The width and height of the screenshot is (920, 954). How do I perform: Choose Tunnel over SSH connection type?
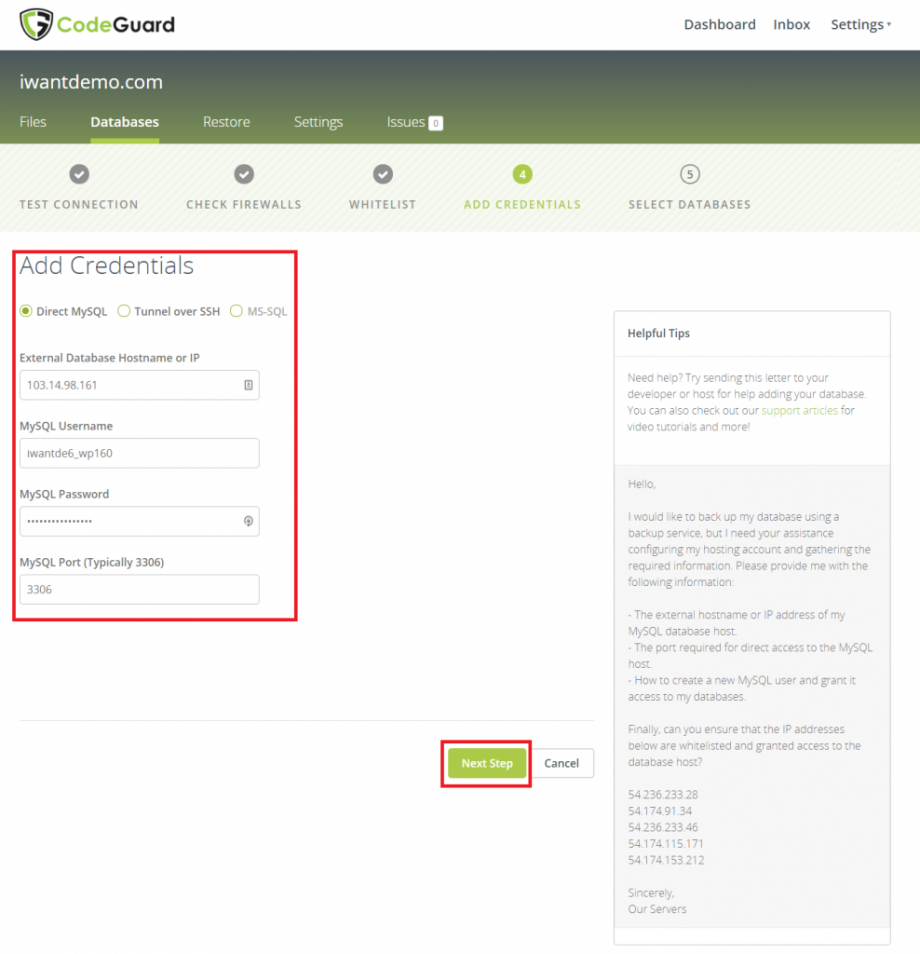[123, 311]
